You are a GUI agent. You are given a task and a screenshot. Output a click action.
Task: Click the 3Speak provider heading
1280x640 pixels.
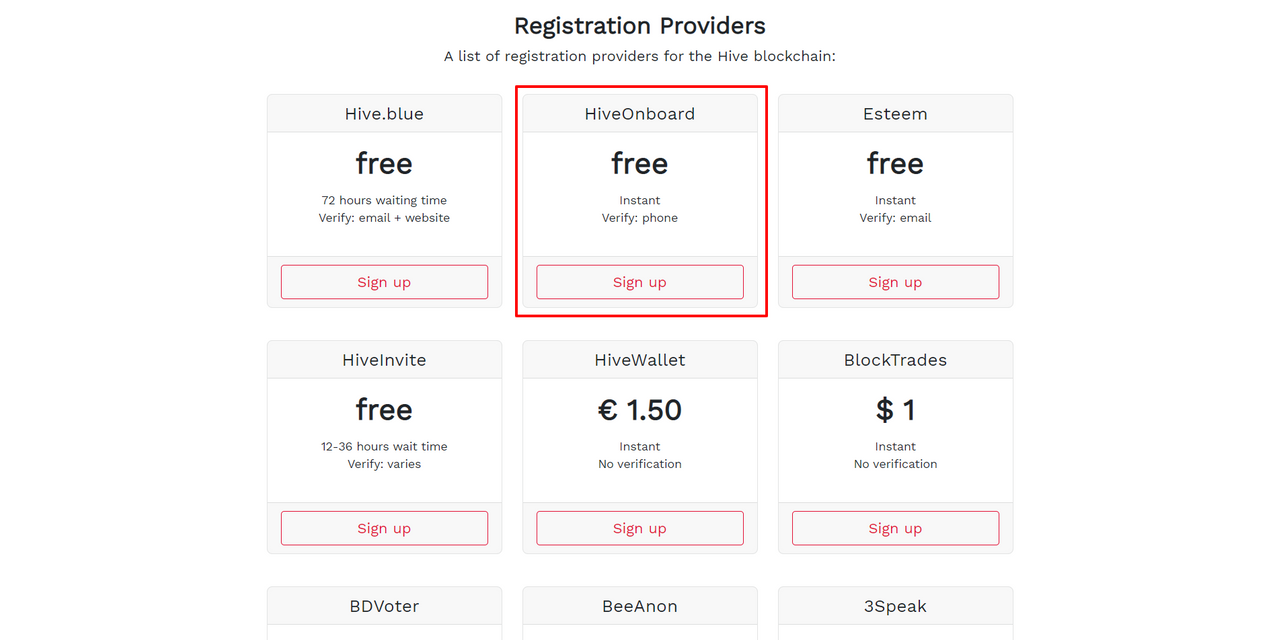[895, 606]
